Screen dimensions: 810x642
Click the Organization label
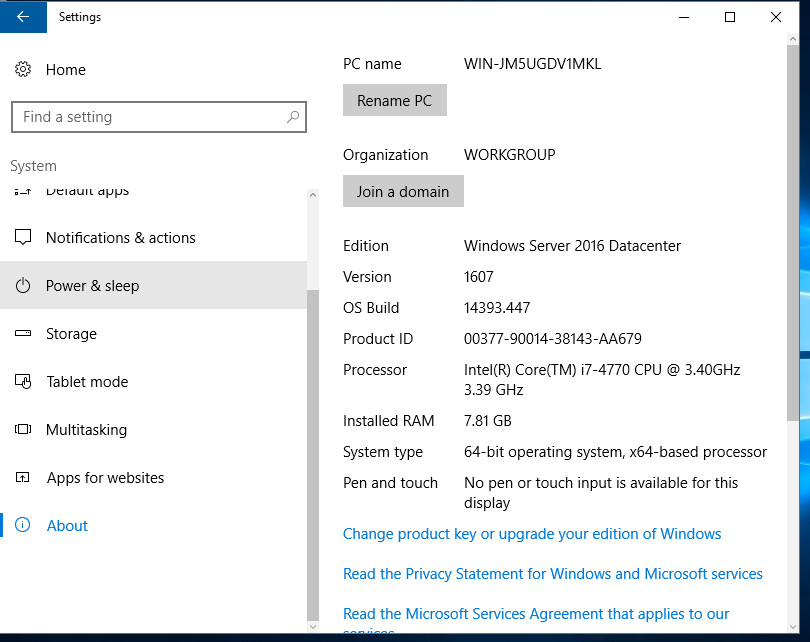pos(386,154)
